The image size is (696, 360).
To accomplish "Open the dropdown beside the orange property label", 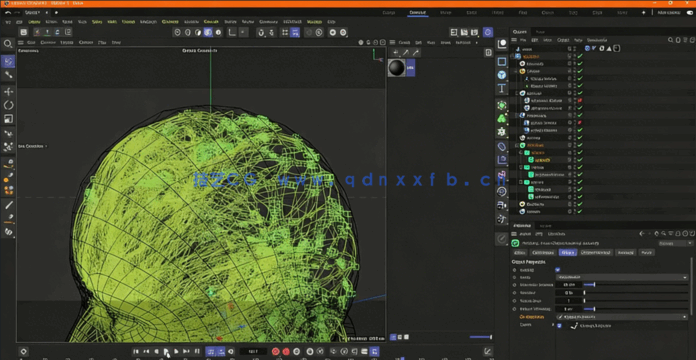I will pyautogui.click(x=621, y=317).
